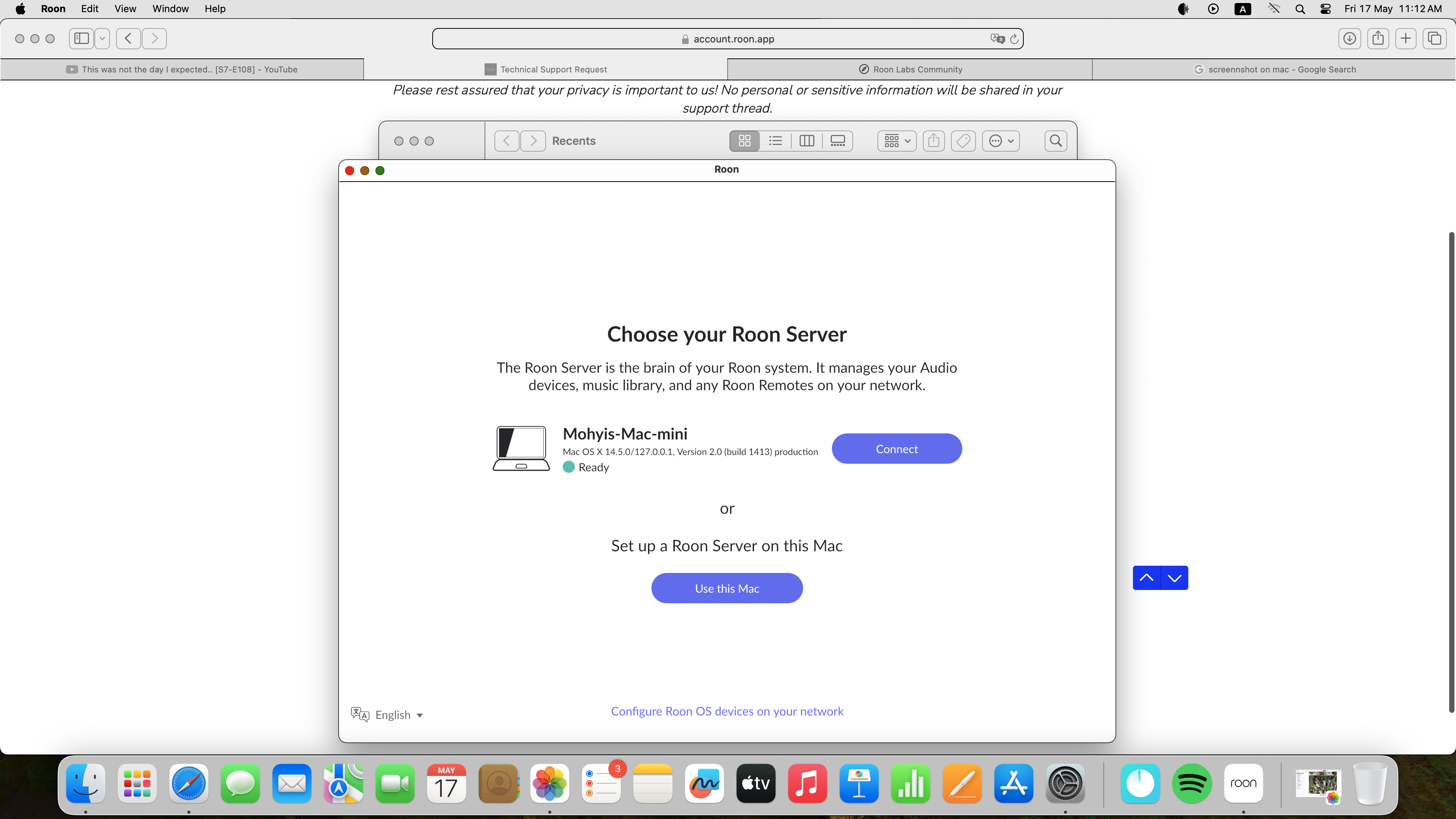Open the Calendar showing May 17
The image size is (1456, 819).
click(446, 783)
